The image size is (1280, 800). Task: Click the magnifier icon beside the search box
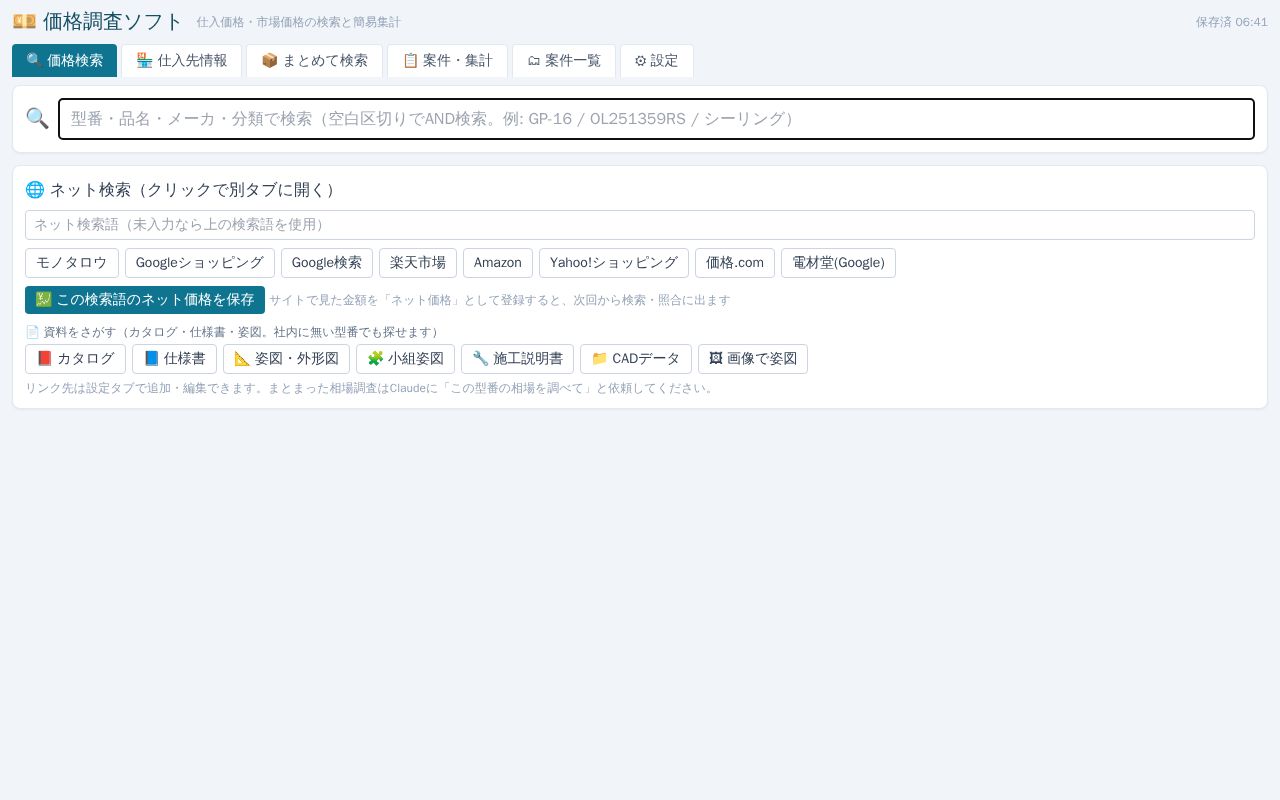37,118
